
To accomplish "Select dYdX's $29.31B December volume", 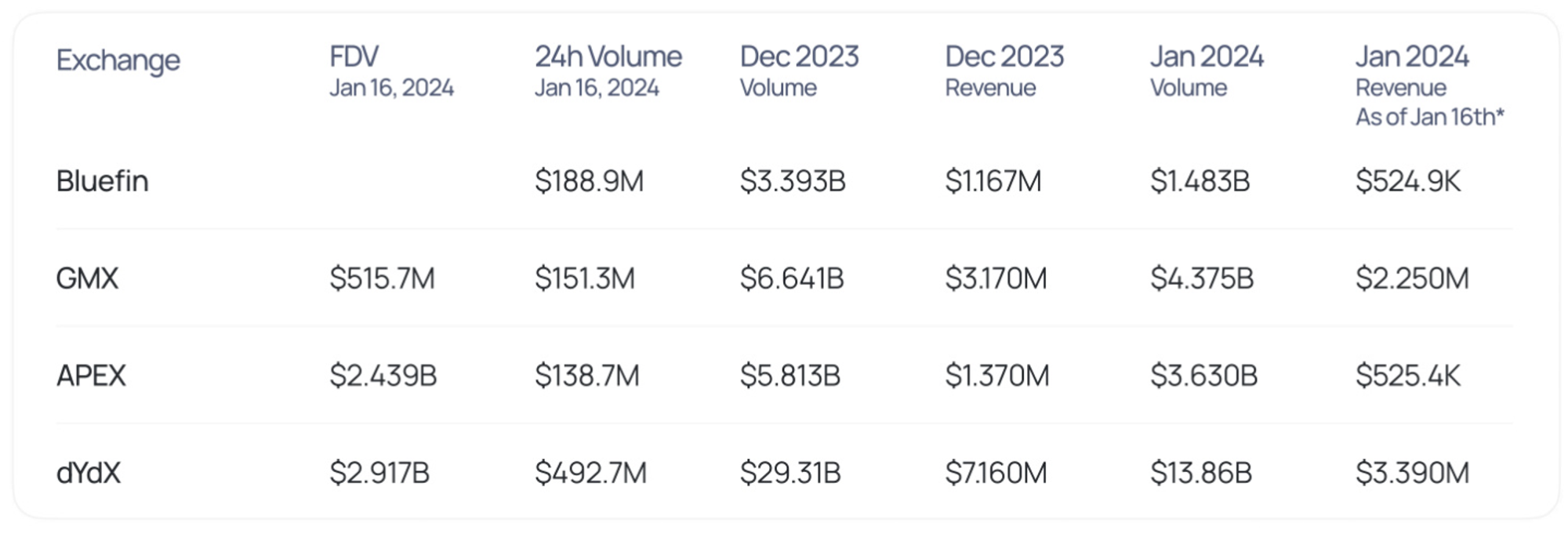I will click(x=790, y=473).
